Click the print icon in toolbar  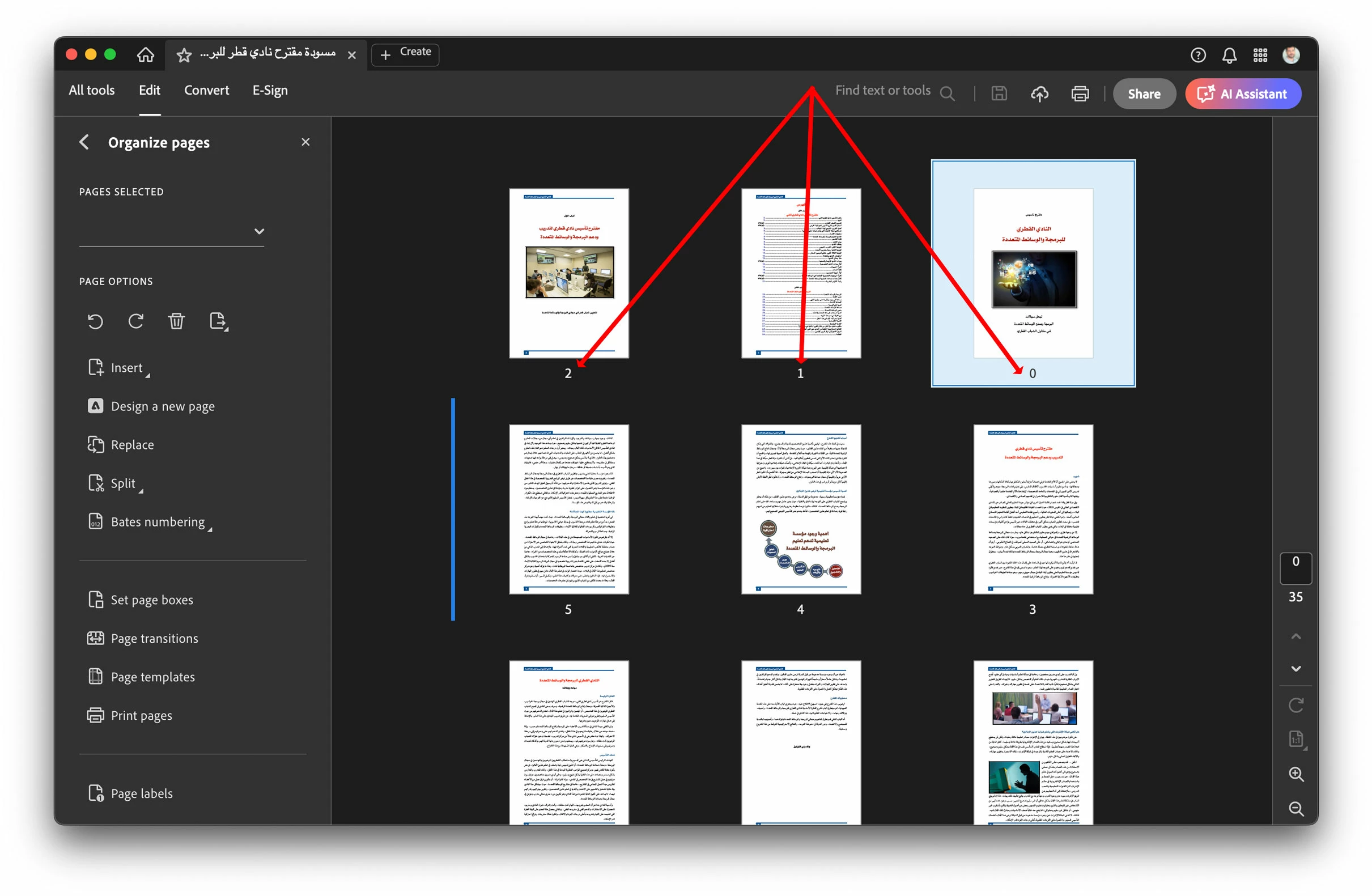point(1080,94)
